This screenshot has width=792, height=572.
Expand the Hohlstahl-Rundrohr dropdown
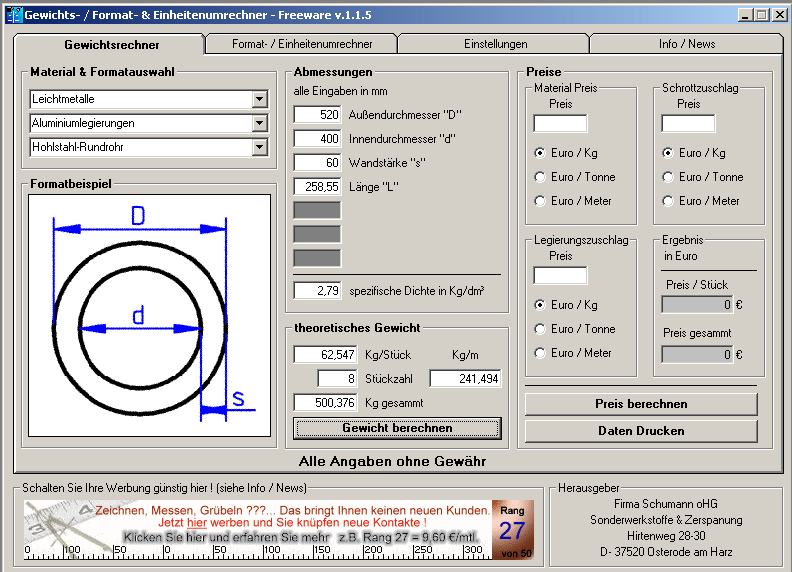pyautogui.click(x=260, y=147)
